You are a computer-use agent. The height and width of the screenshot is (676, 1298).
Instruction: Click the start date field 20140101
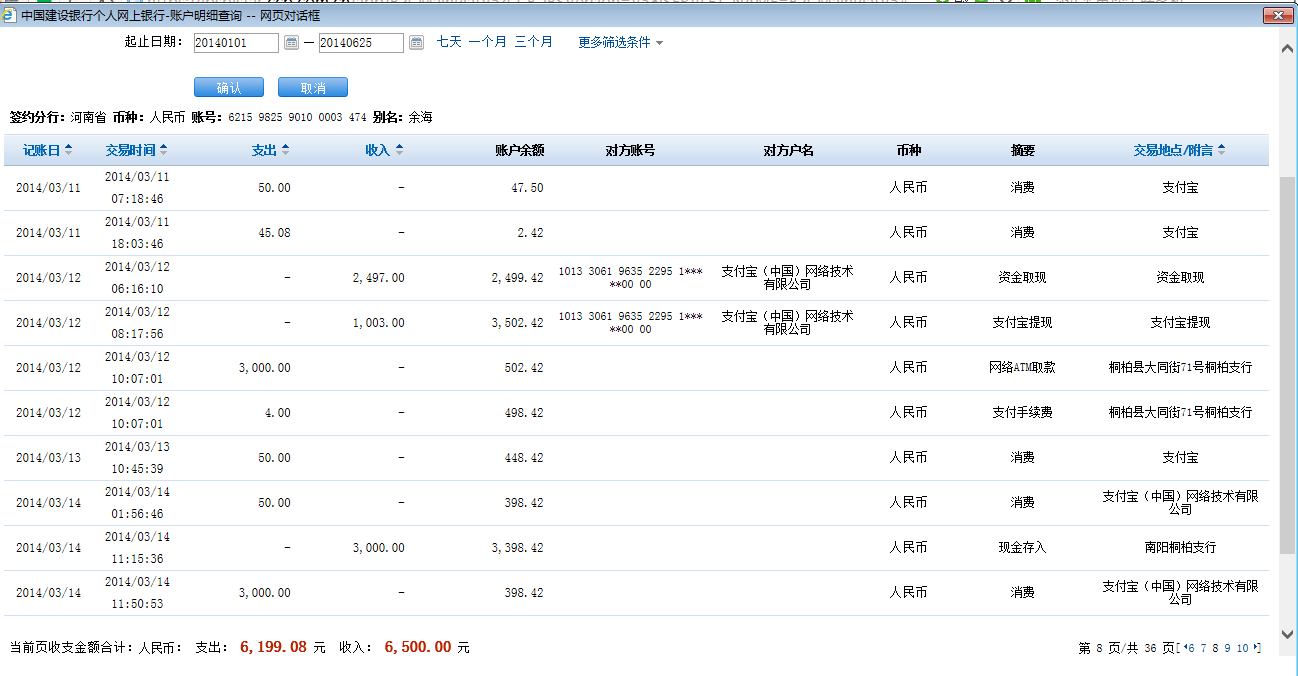[235, 42]
